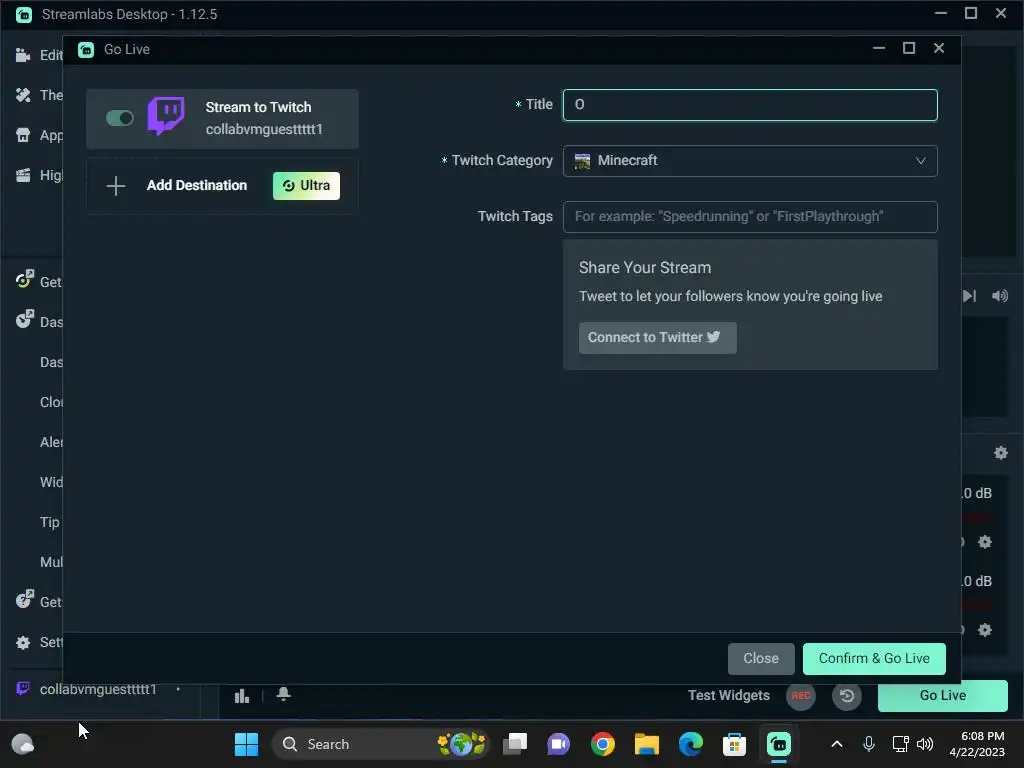Open the Settings gear in sidebar
This screenshot has height=768, width=1024.
click(x=23, y=643)
